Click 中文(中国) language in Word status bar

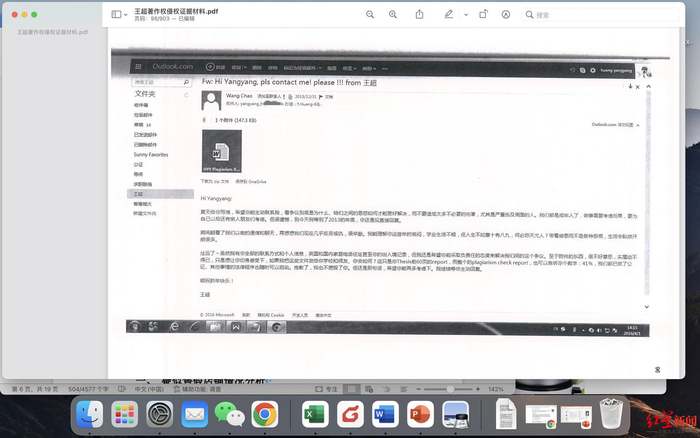pyautogui.click(x=149, y=389)
